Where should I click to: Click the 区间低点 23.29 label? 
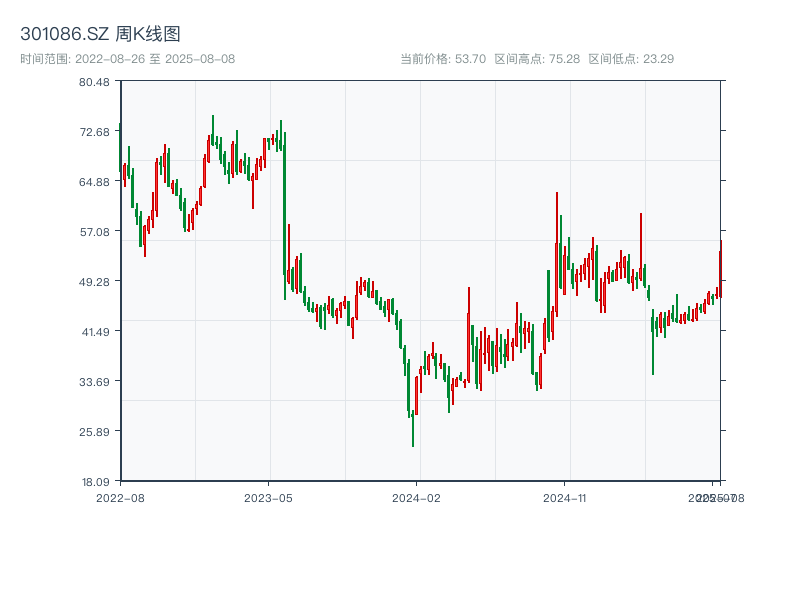pyautogui.click(x=631, y=59)
